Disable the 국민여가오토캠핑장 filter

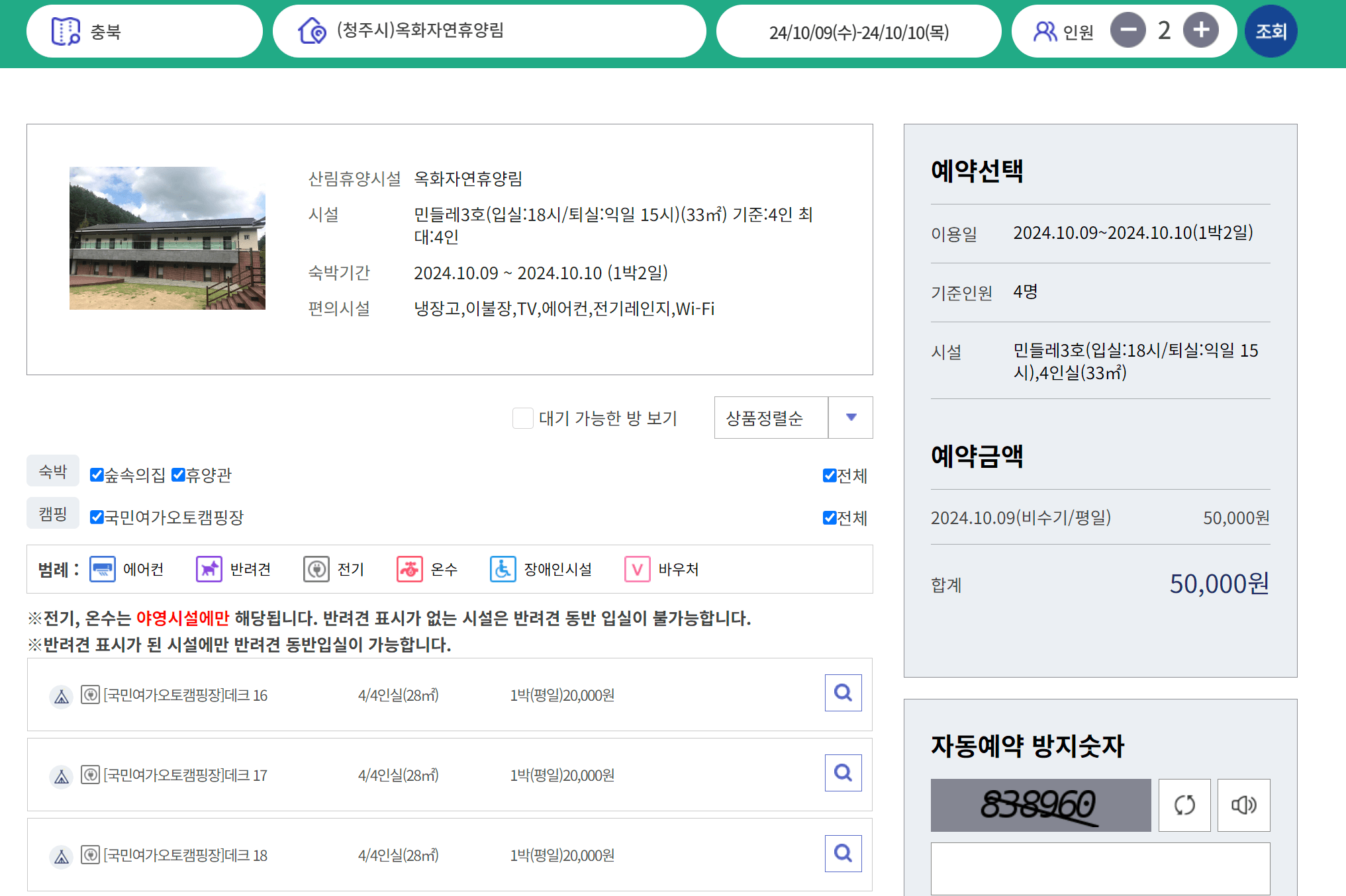pos(97,517)
